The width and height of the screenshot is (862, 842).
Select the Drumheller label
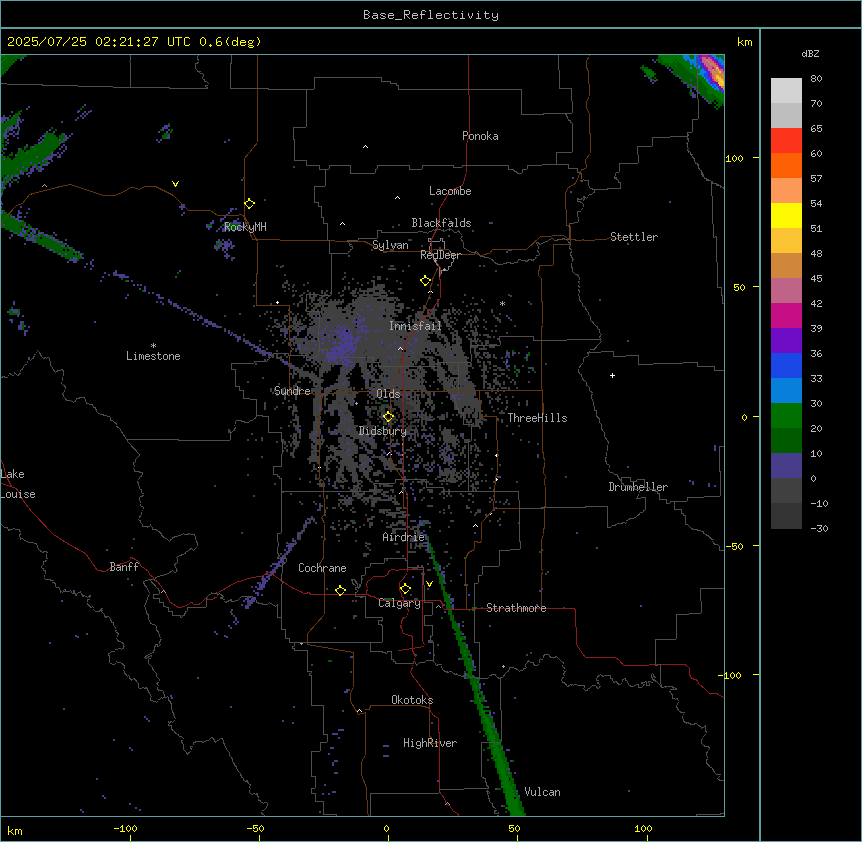click(x=638, y=487)
